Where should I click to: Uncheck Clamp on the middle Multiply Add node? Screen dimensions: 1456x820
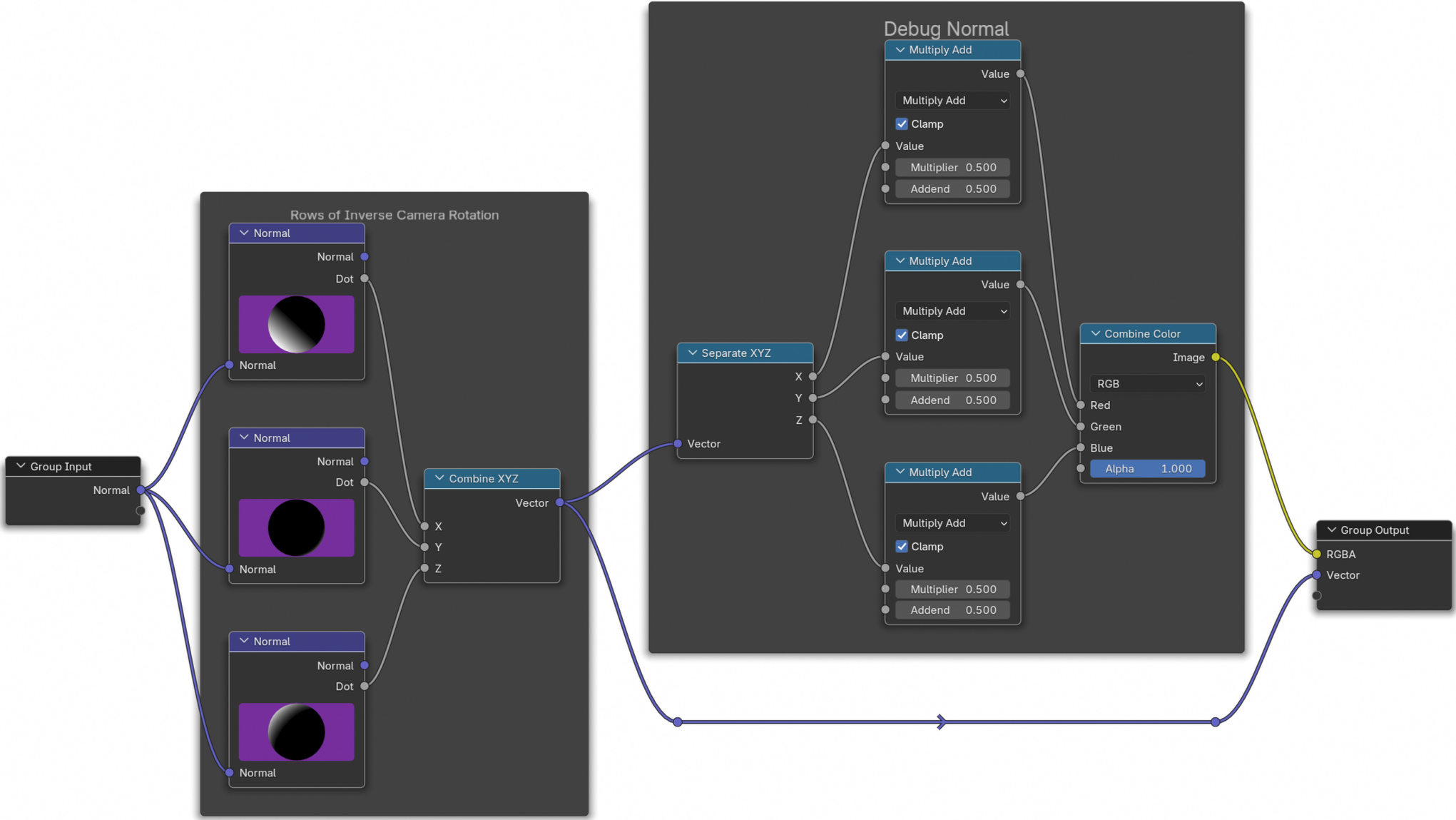[x=902, y=335]
